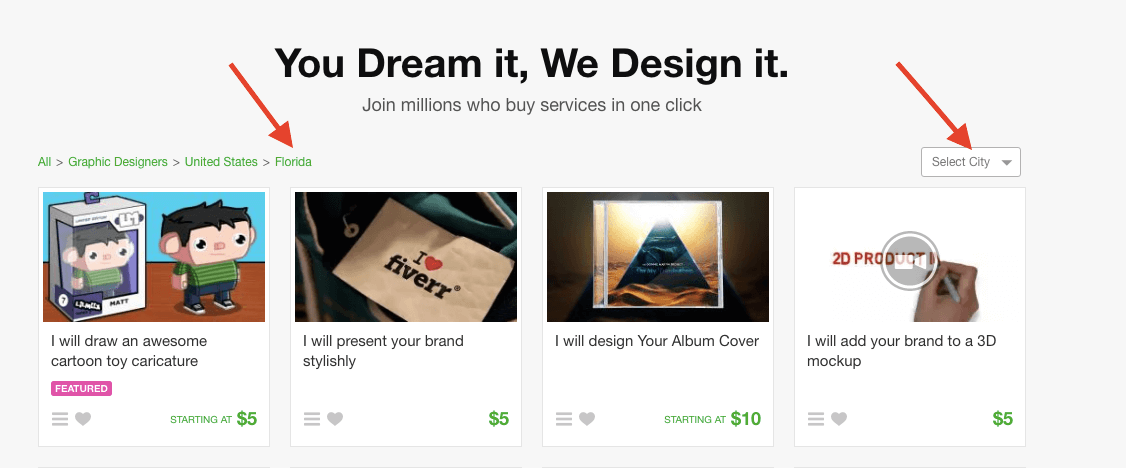Open the "I will design Your Album Cover" title
This screenshot has width=1126, height=468.
[x=657, y=341]
